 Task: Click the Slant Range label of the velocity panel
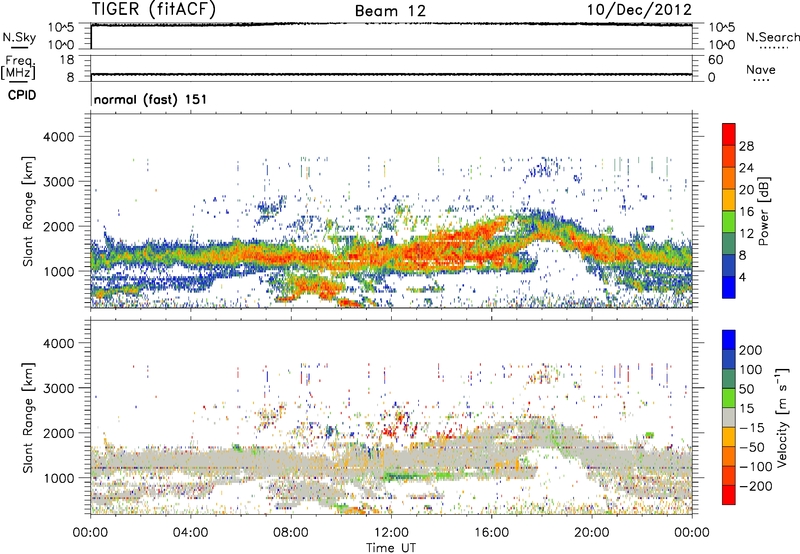[x=28, y=417]
